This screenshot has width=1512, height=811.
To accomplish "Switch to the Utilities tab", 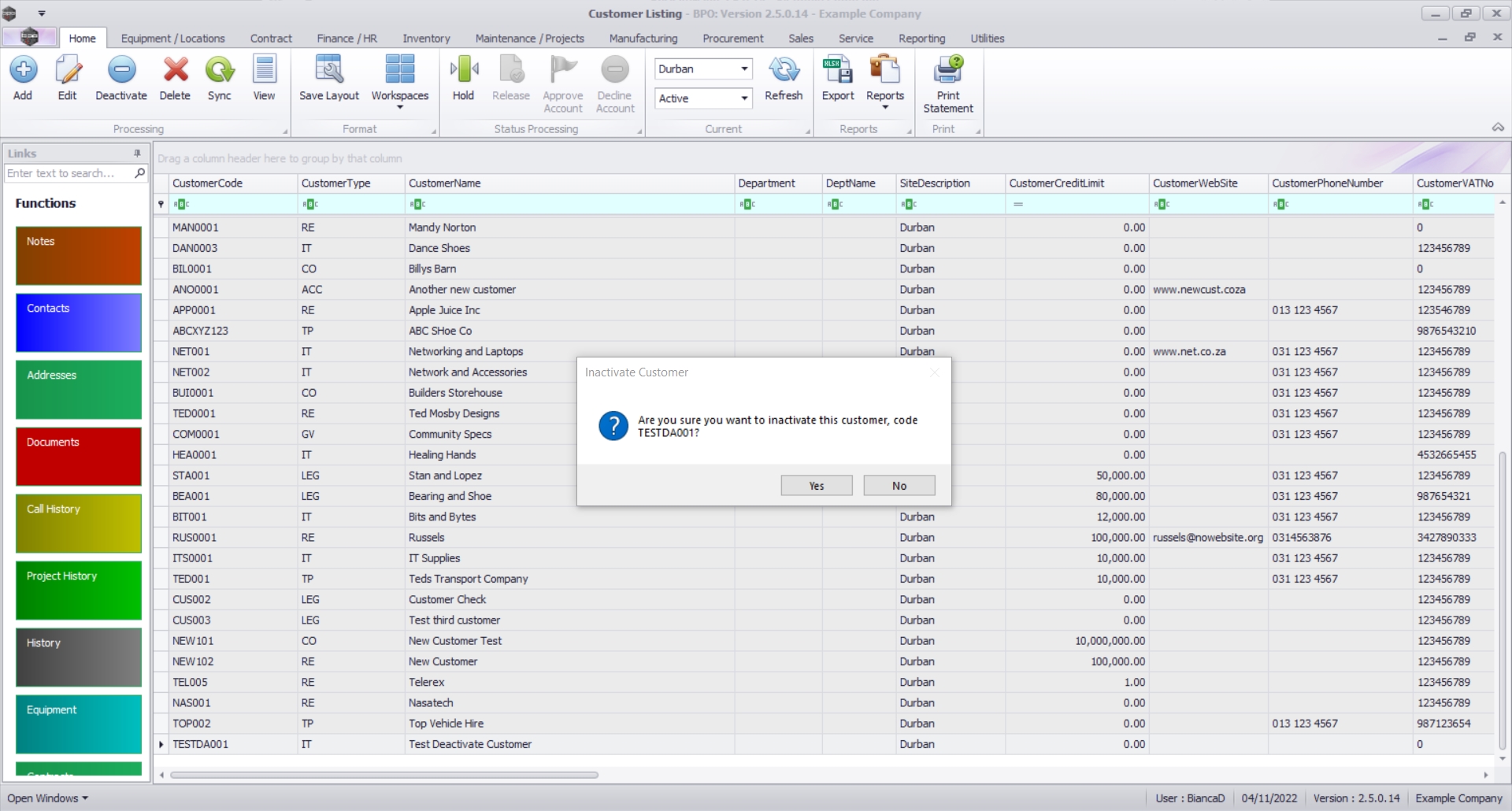I will tap(988, 39).
